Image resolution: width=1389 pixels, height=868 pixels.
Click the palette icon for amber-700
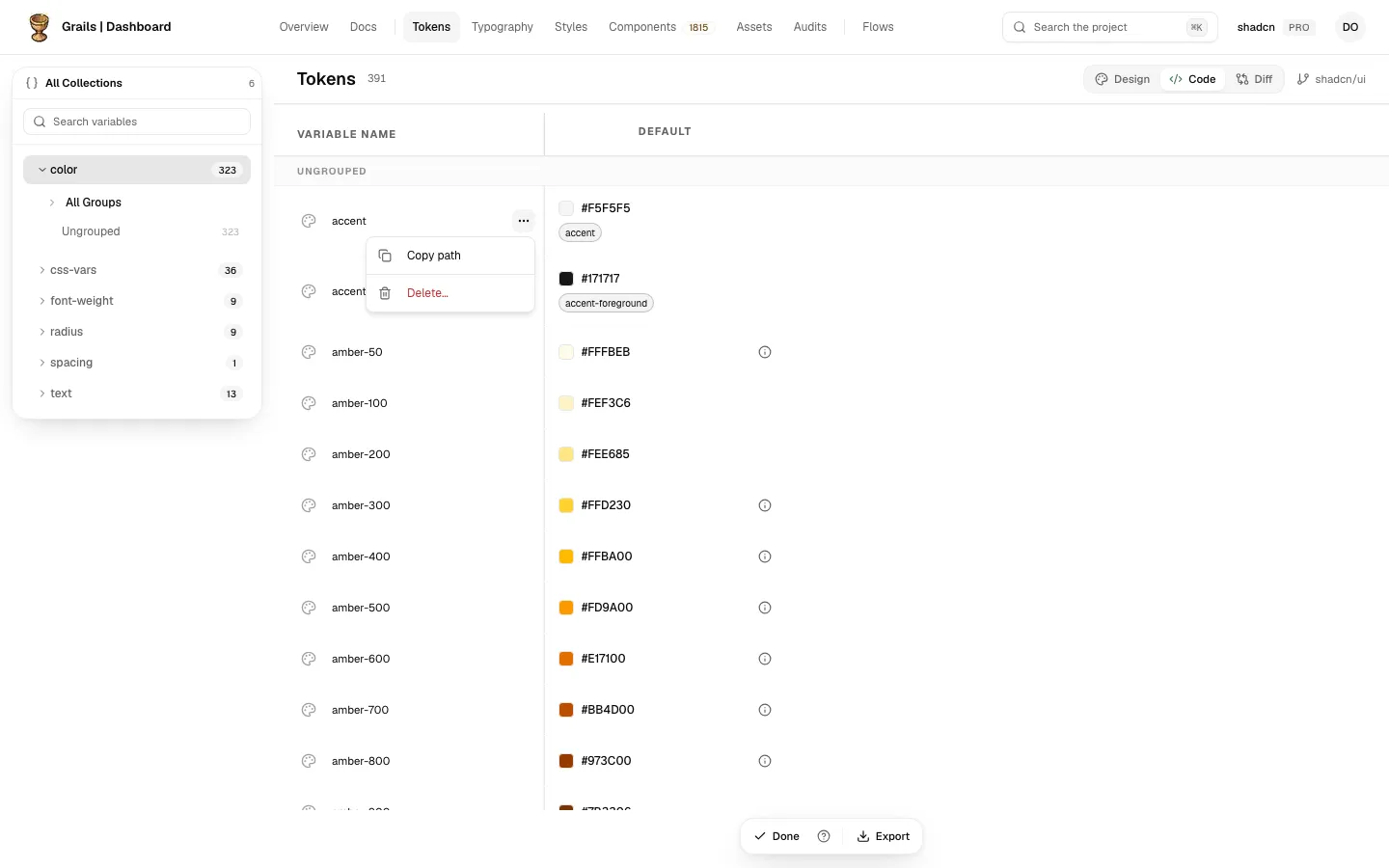point(309,710)
